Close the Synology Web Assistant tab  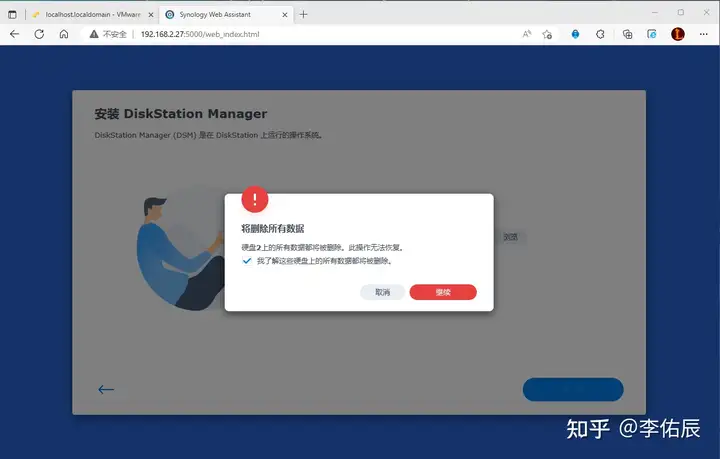(285, 15)
